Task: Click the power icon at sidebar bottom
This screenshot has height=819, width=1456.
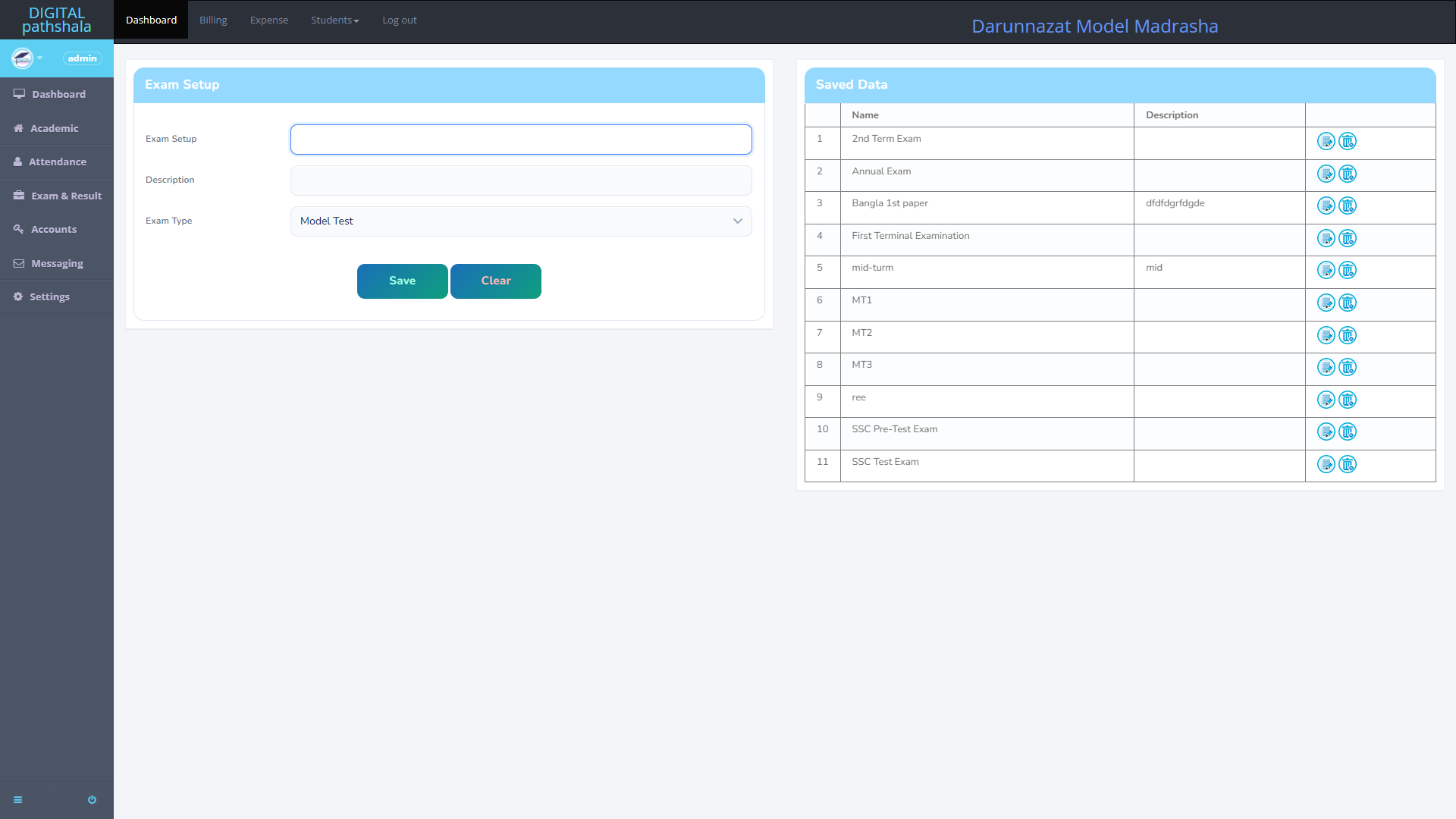Action: pyautogui.click(x=92, y=800)
